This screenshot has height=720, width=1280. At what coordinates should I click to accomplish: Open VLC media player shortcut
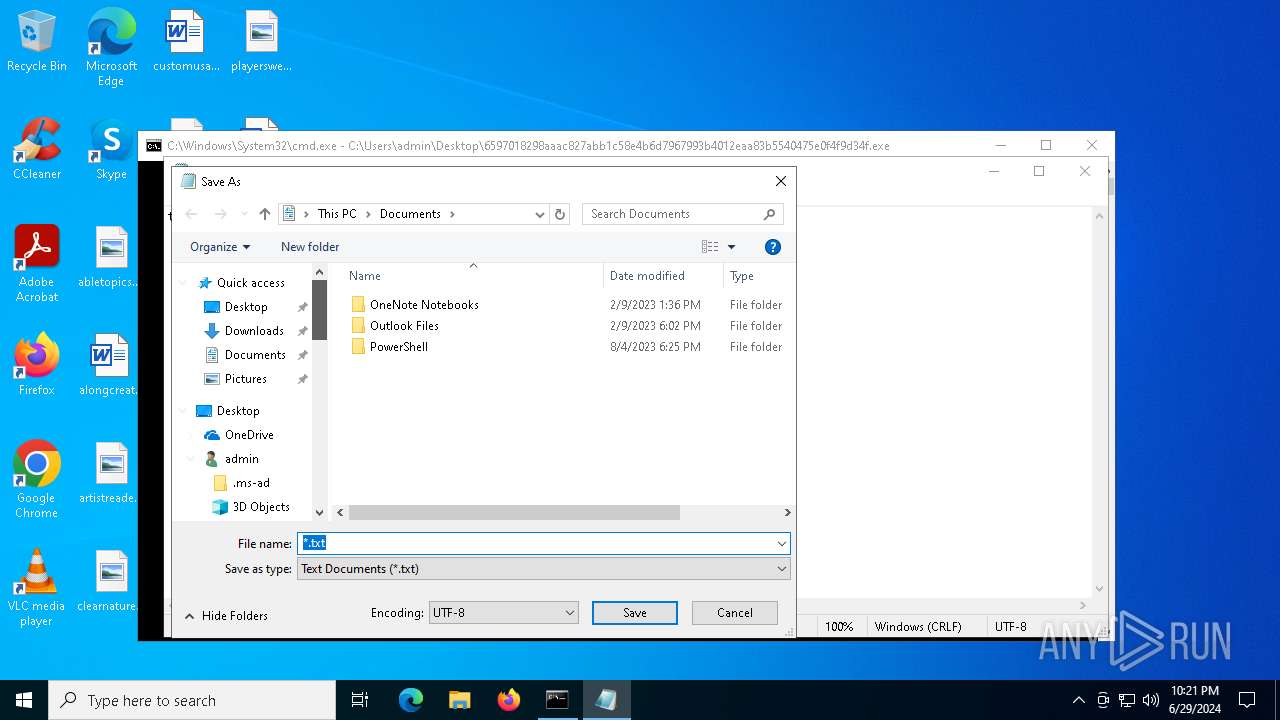(37, 588)
